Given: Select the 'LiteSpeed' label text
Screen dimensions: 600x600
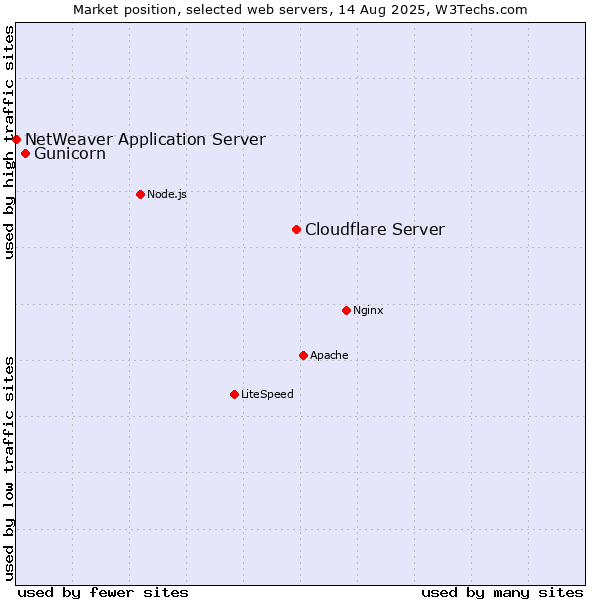Looking at the screenshot, I should [x=267, y=395].
